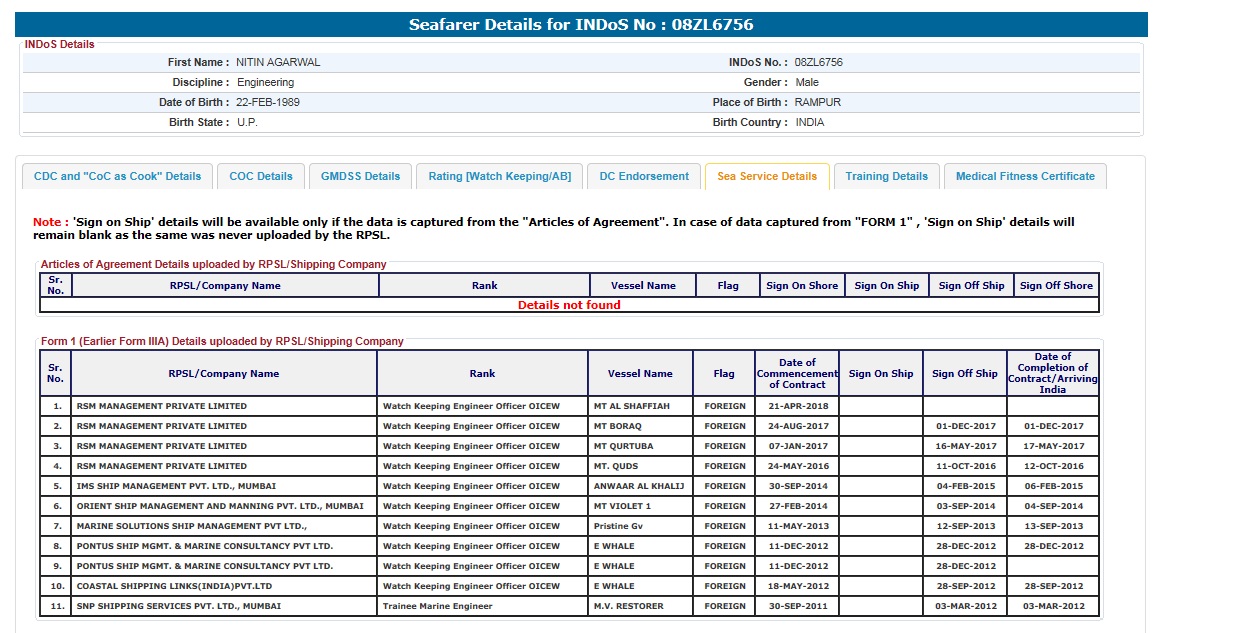Switch to the COC Details tab

[261, 176]
